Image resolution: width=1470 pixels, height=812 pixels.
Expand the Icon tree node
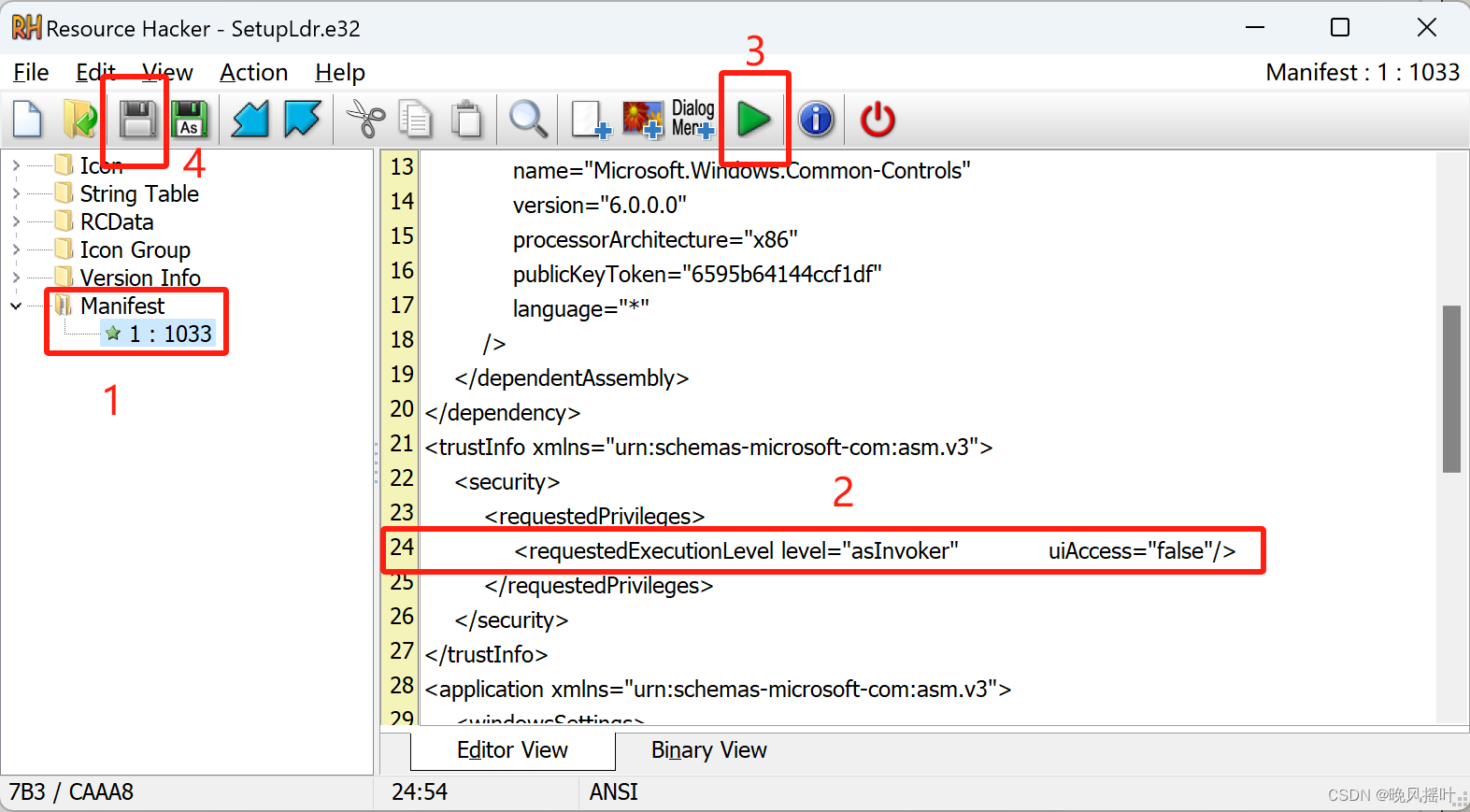16,165
